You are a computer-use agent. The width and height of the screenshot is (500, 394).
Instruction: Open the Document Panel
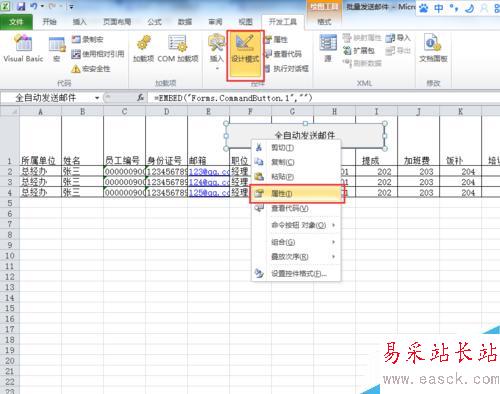point(433,48)
